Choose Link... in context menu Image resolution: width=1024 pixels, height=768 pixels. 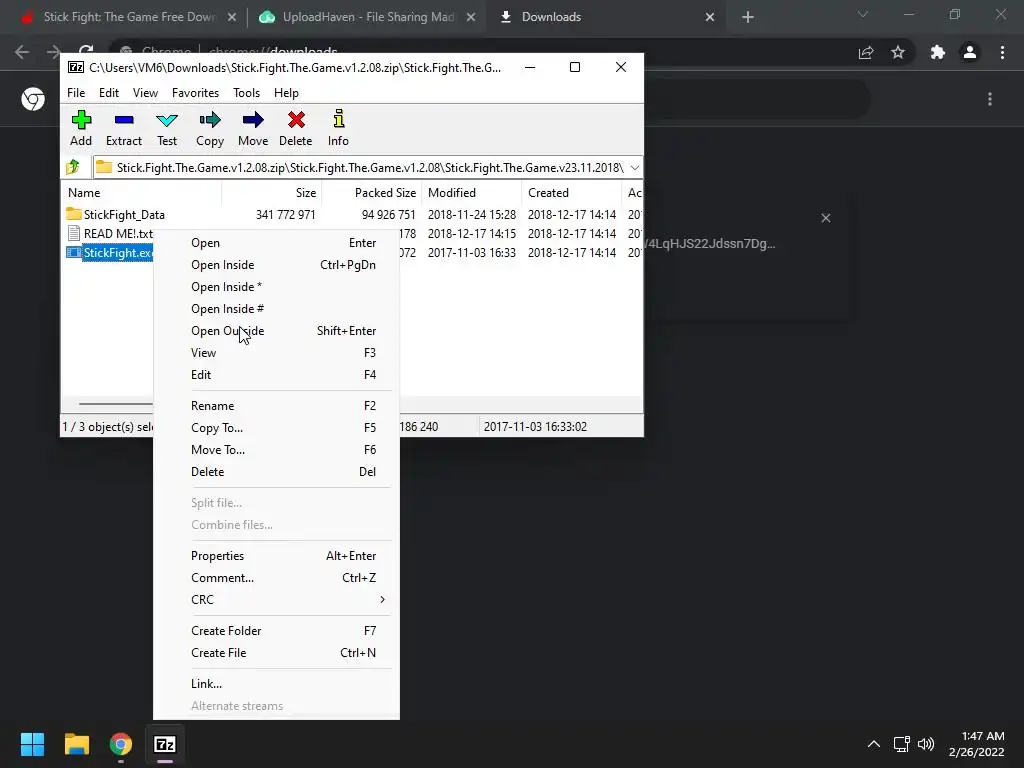(x=276, y=684)
